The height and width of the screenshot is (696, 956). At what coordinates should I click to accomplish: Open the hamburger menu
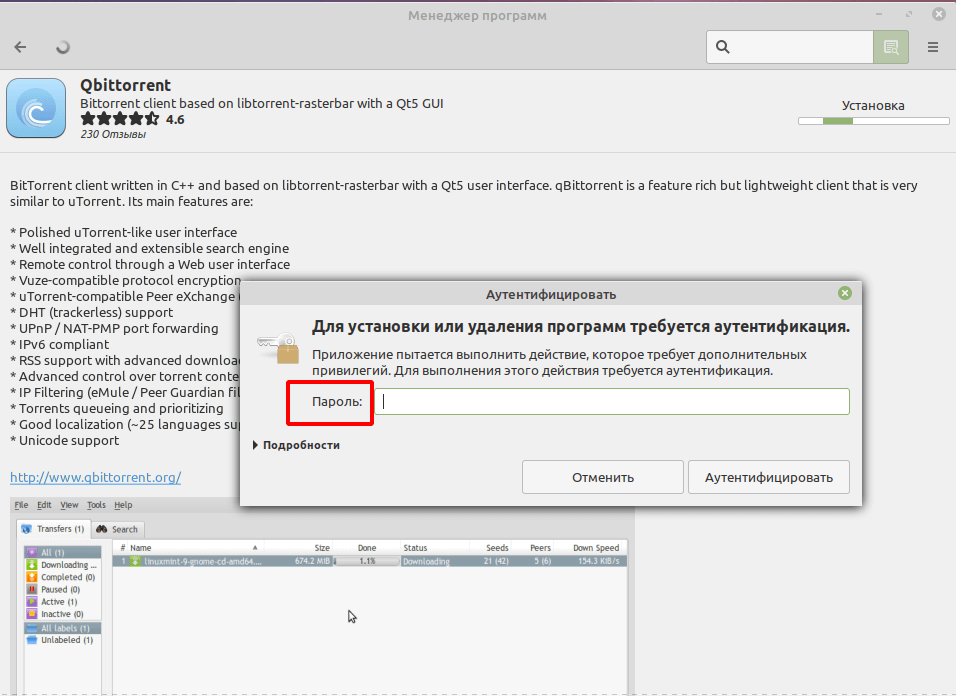click(933, 47)
